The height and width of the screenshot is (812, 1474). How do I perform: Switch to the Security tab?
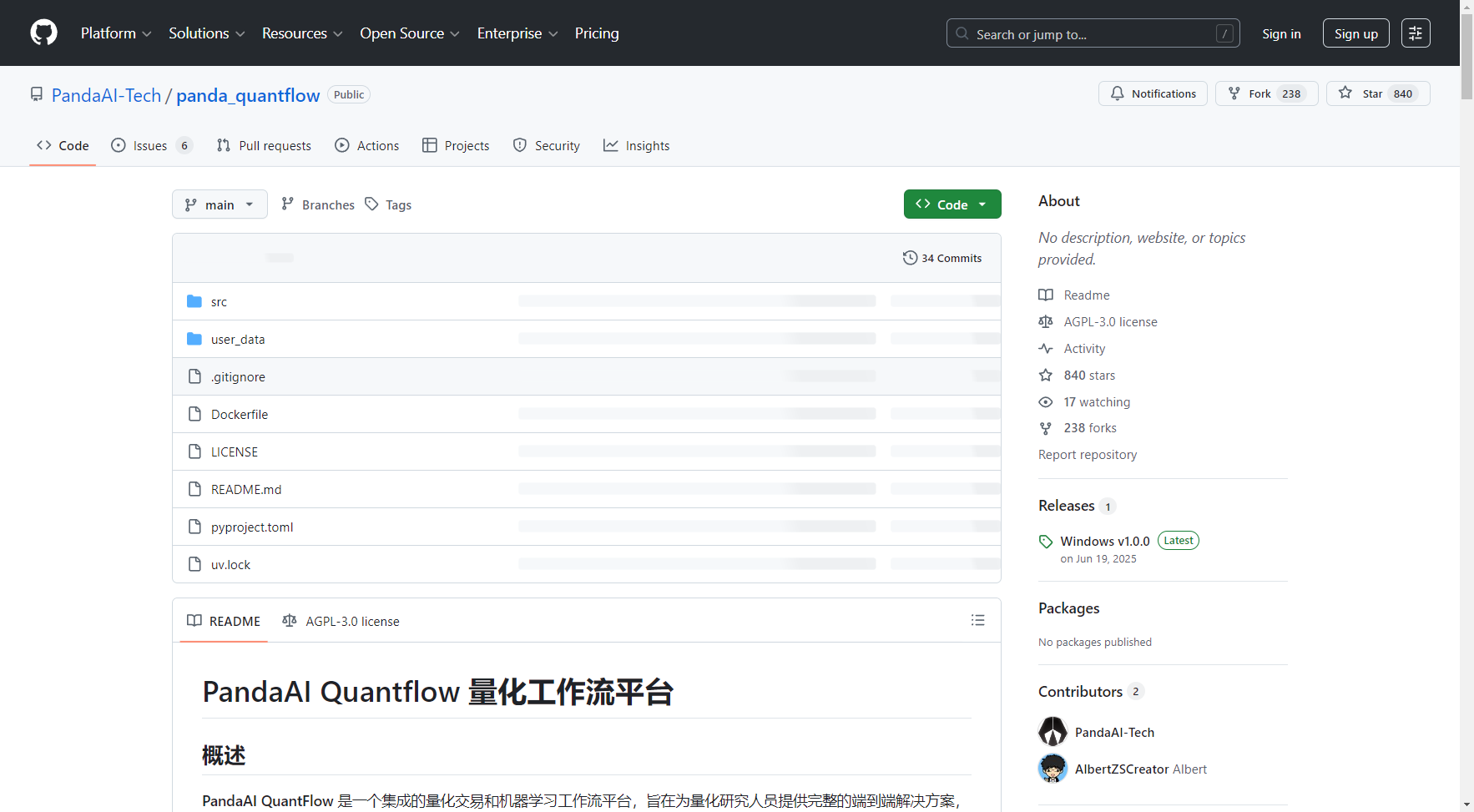[547, 145]
